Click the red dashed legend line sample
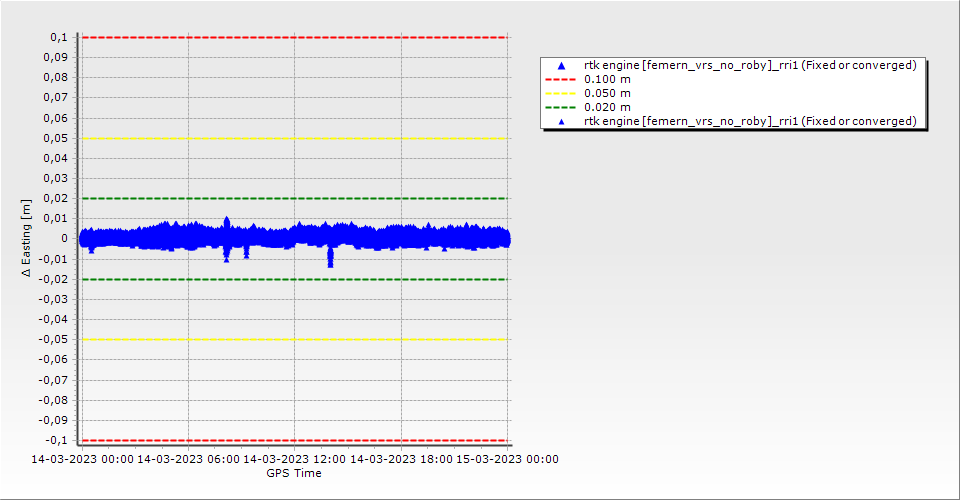This screenshot has height=500, width=960. tap(560, 79)
